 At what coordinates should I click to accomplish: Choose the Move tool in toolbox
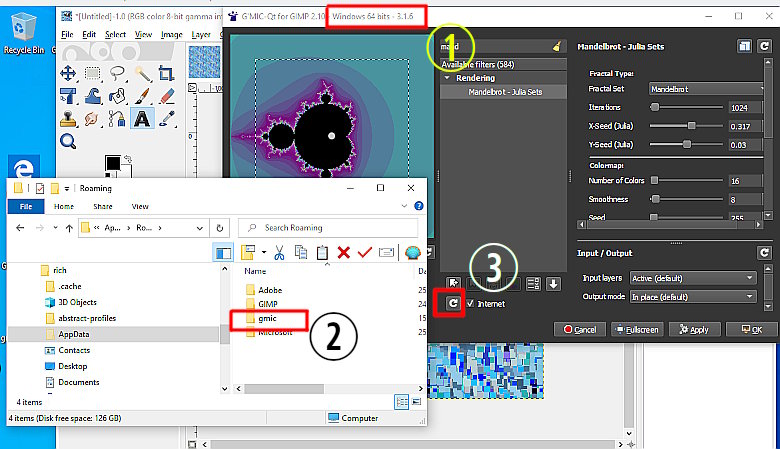[x=68, y=73]
